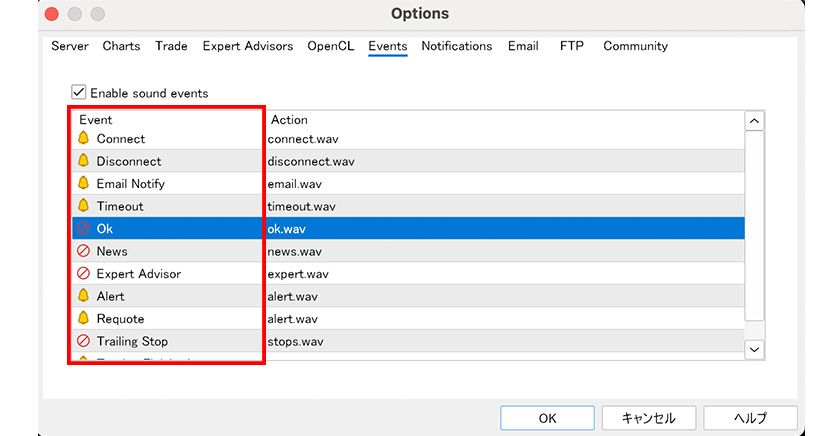
Task: Open the Expert Advisors tab
Action: [248, 46]
